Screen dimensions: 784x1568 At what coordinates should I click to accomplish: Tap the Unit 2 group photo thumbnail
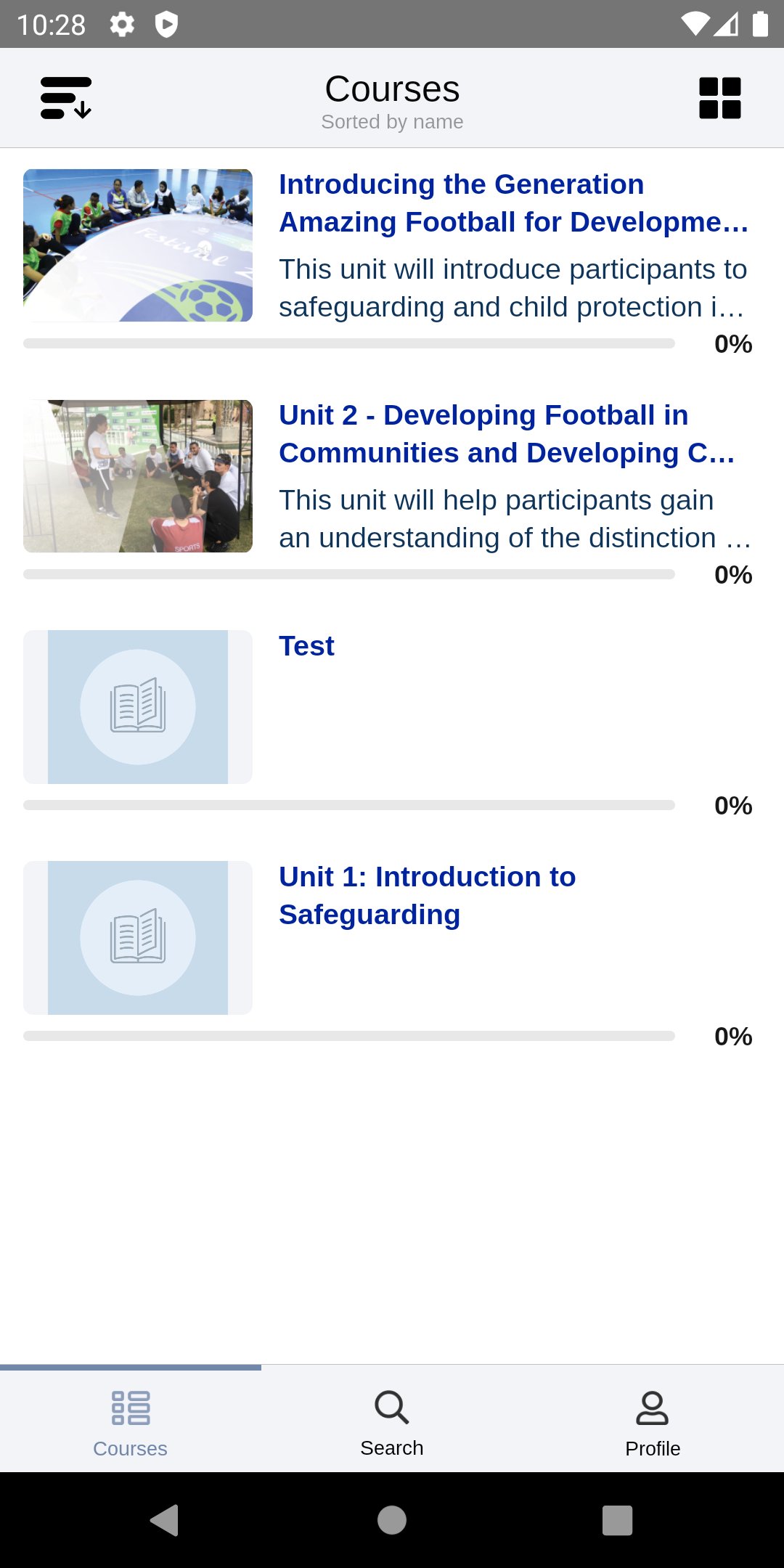click(x=138, y=476)
